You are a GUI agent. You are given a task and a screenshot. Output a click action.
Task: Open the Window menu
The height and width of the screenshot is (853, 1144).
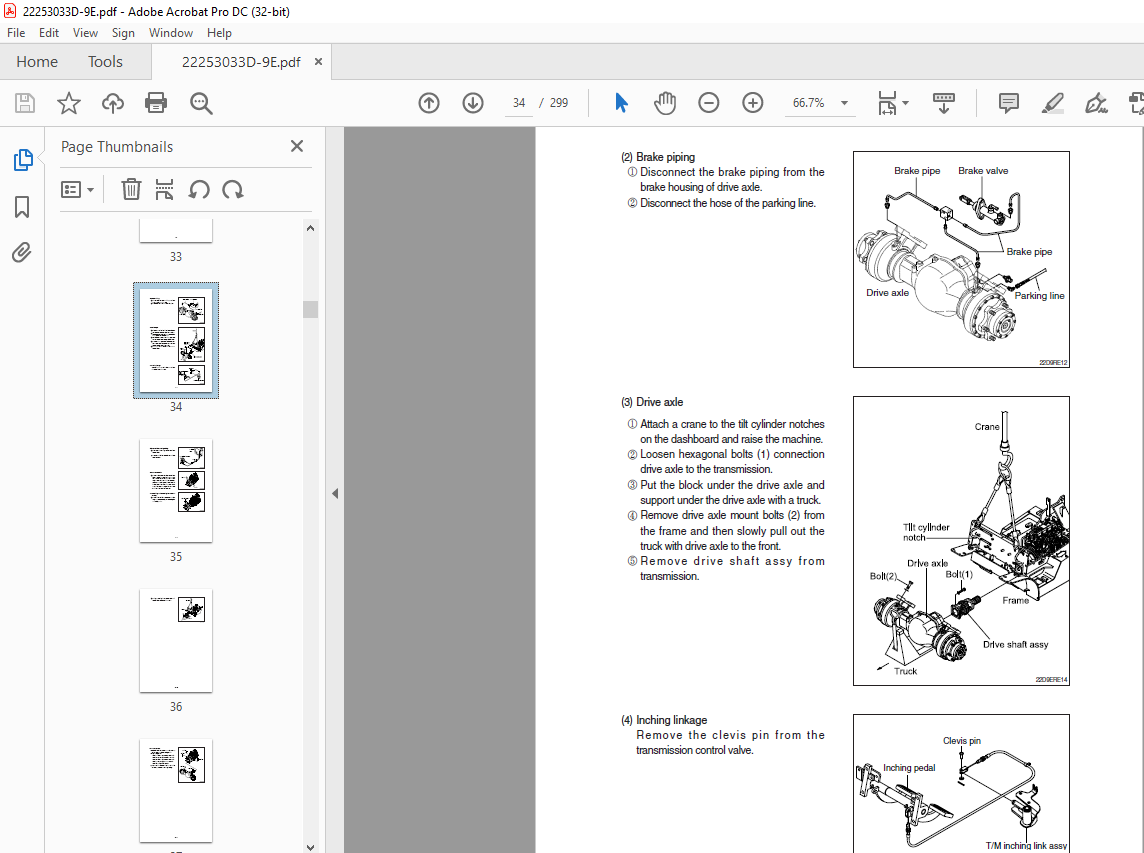171,33
